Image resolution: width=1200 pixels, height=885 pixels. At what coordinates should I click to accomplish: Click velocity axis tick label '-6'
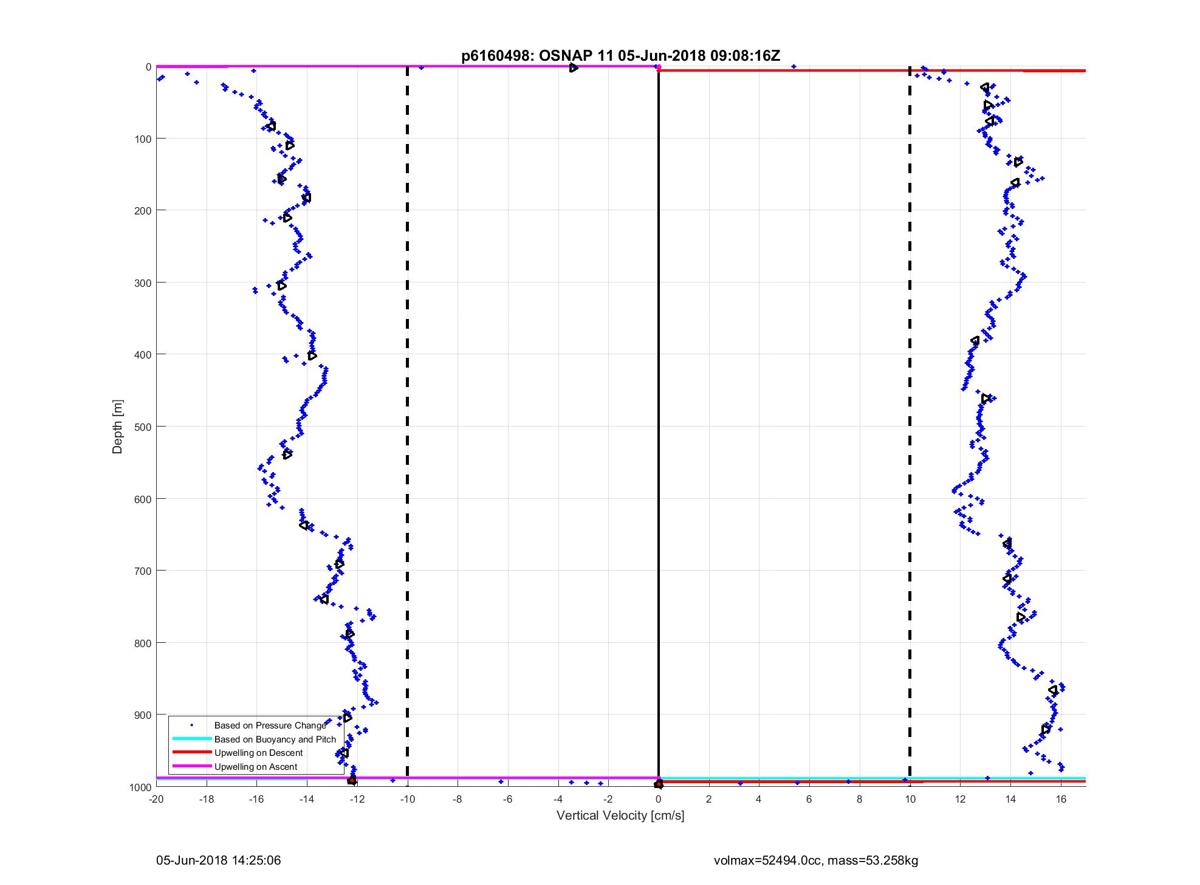point(508,799)
